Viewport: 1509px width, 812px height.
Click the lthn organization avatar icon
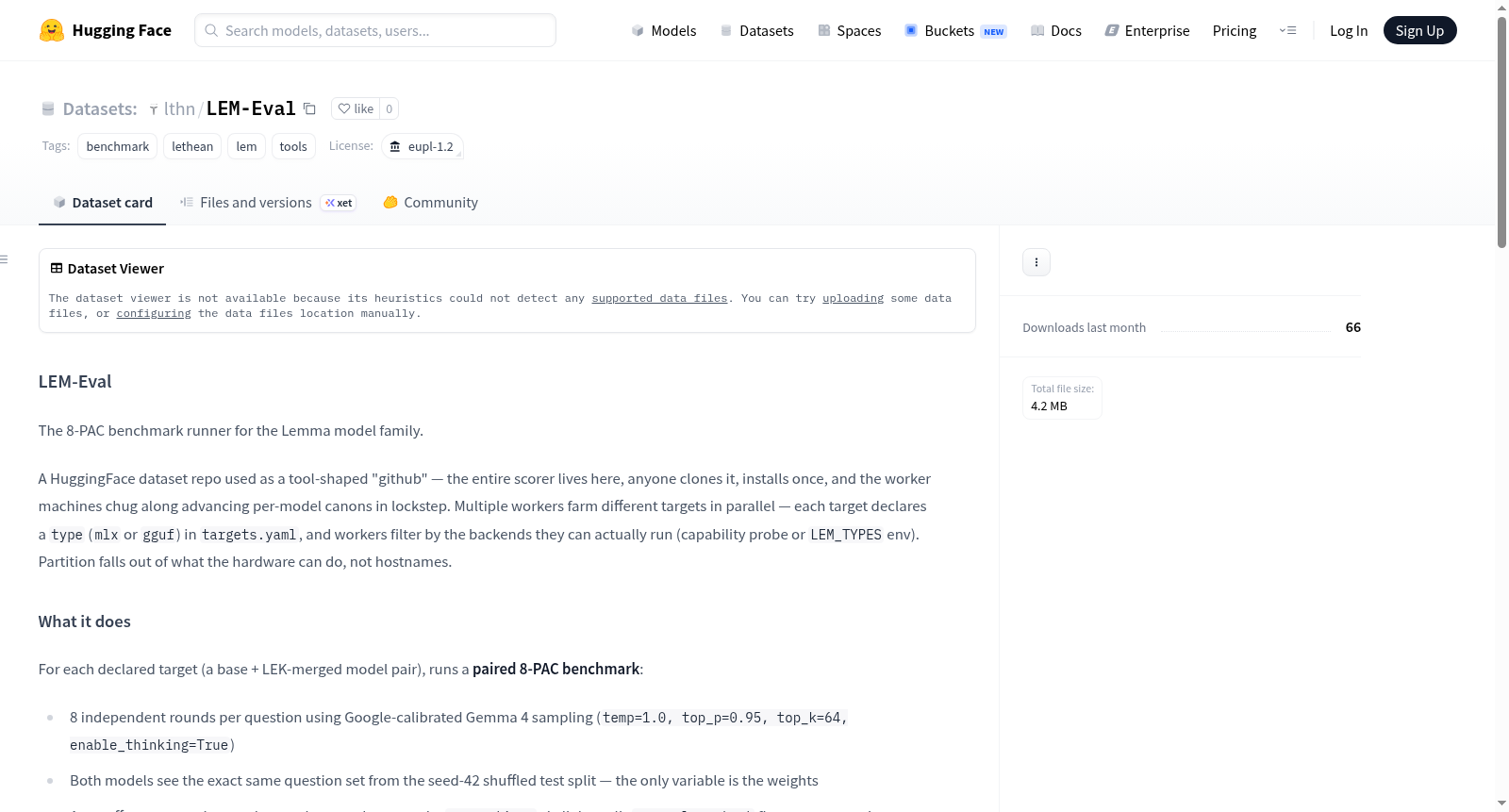[x=154, y=109]
